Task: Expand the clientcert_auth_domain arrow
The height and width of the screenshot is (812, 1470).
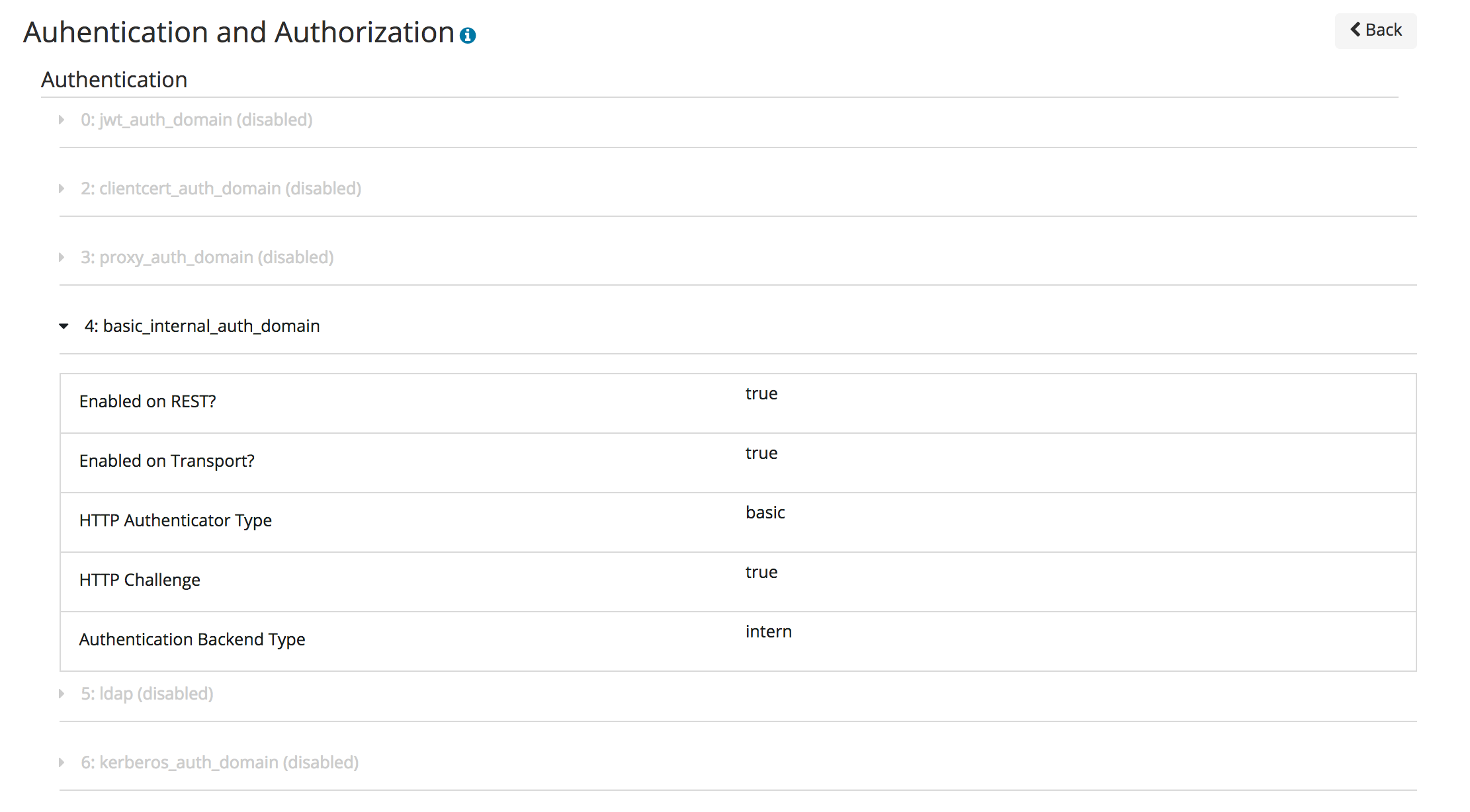Action: click(x=62, y=188)
